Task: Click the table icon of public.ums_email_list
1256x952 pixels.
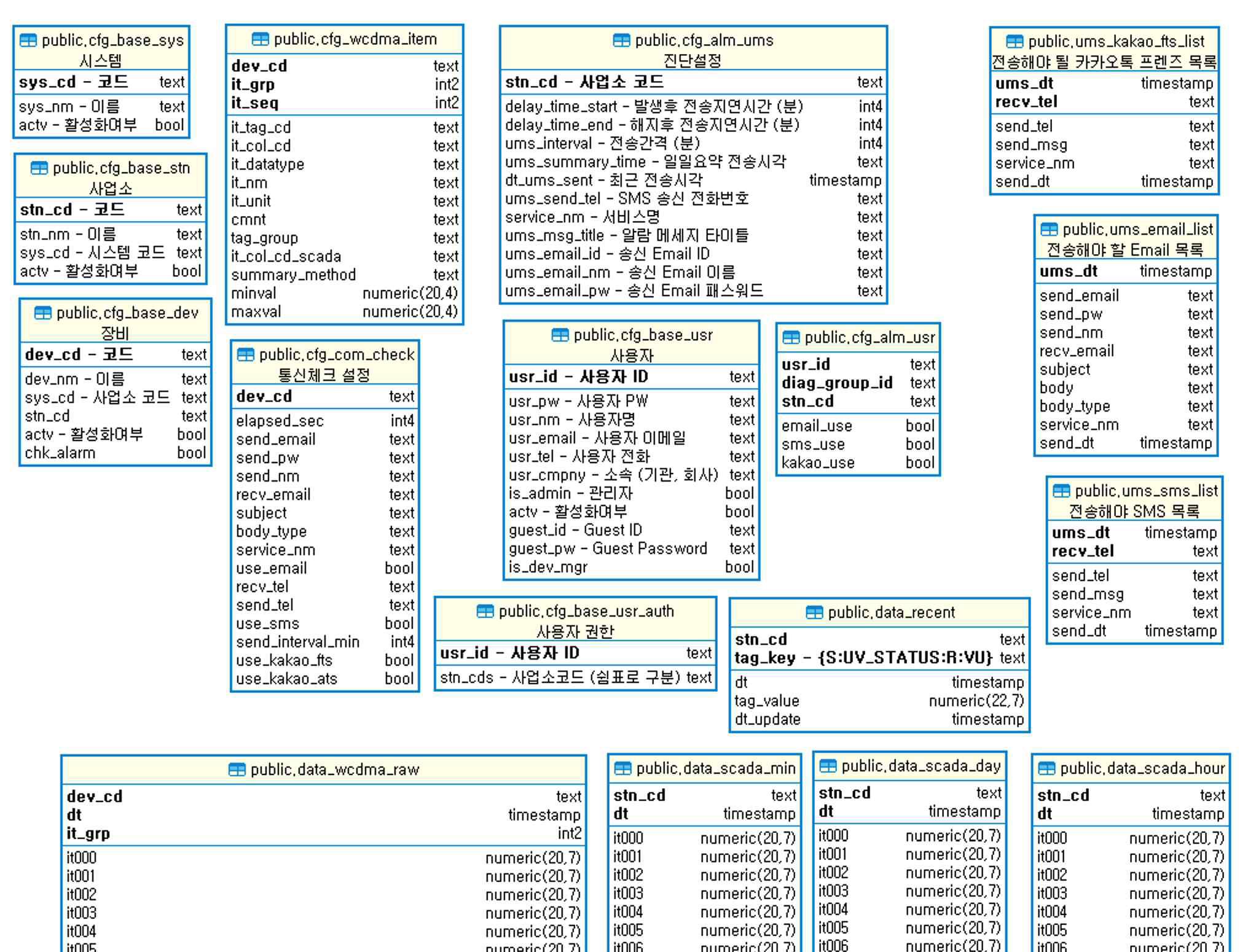Action: [x=1050, y=230]
